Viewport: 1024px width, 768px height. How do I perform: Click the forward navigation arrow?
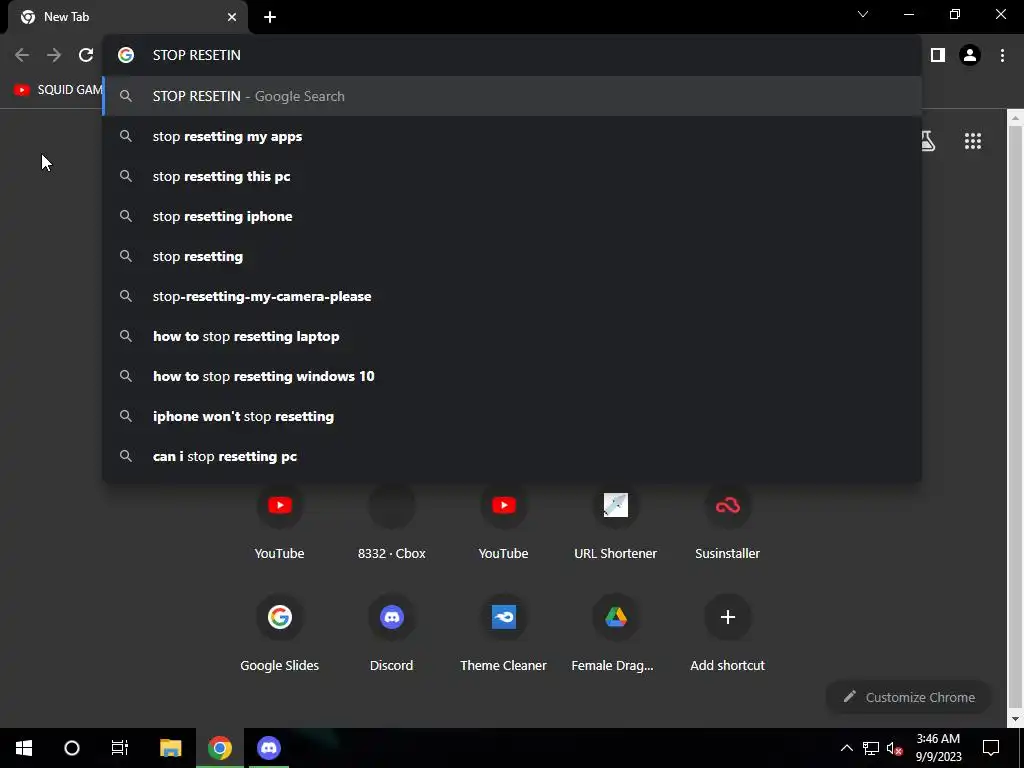[x=54, y=56]
